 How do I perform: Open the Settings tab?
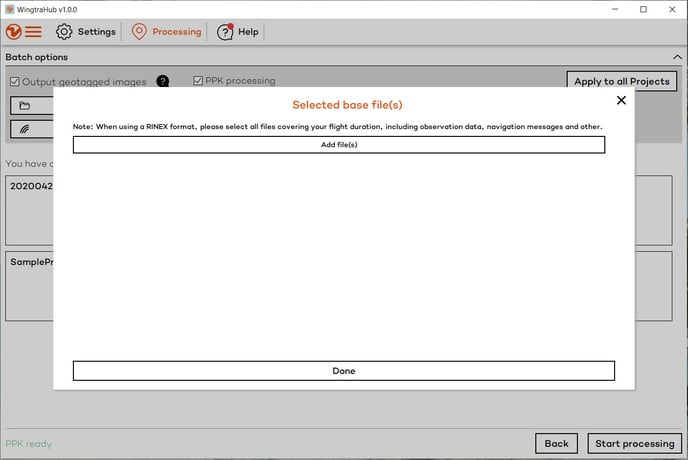[x=96, y=32]
